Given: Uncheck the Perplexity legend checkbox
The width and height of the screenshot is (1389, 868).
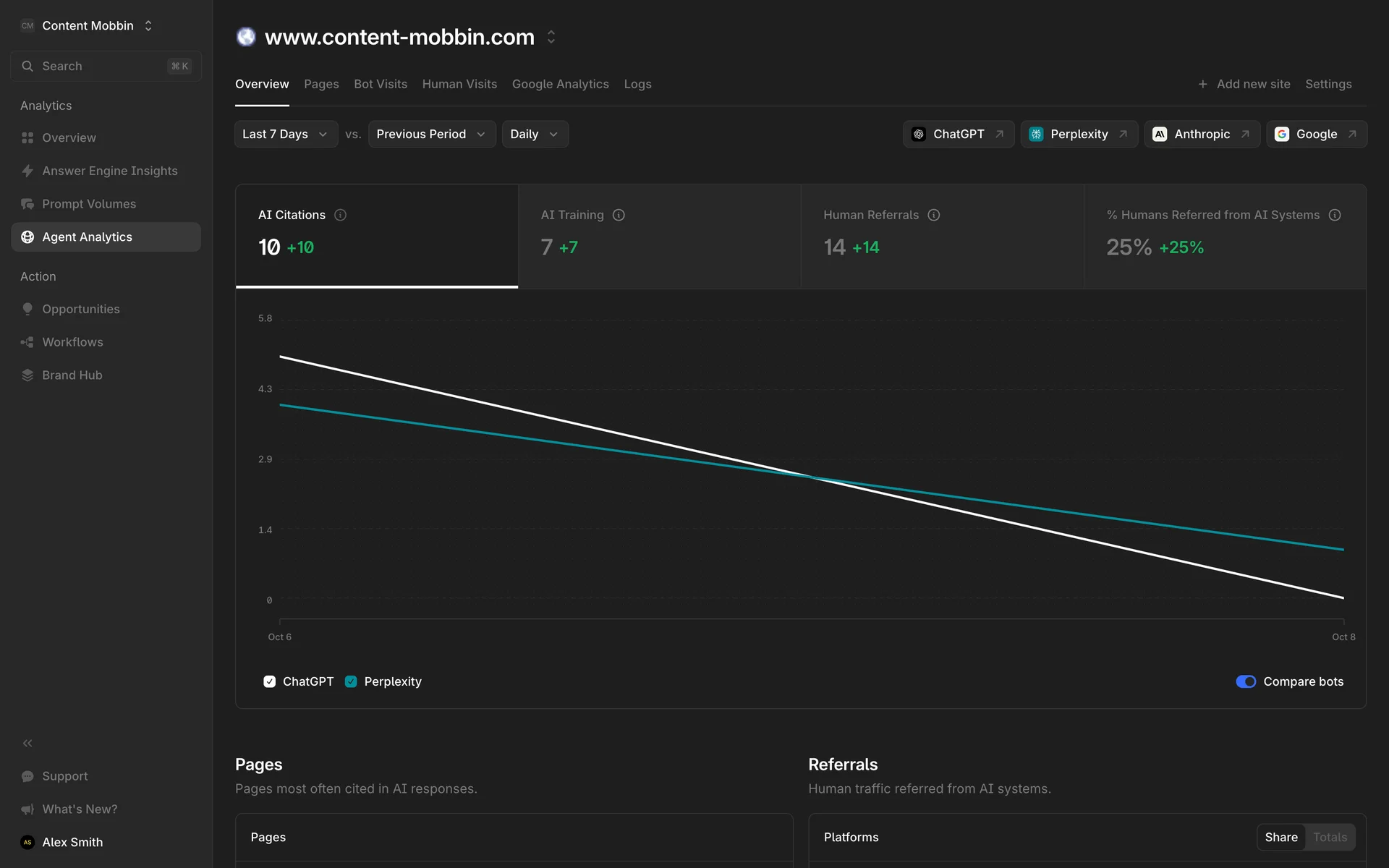Looking at the screenshot, I should coord(351,681).
